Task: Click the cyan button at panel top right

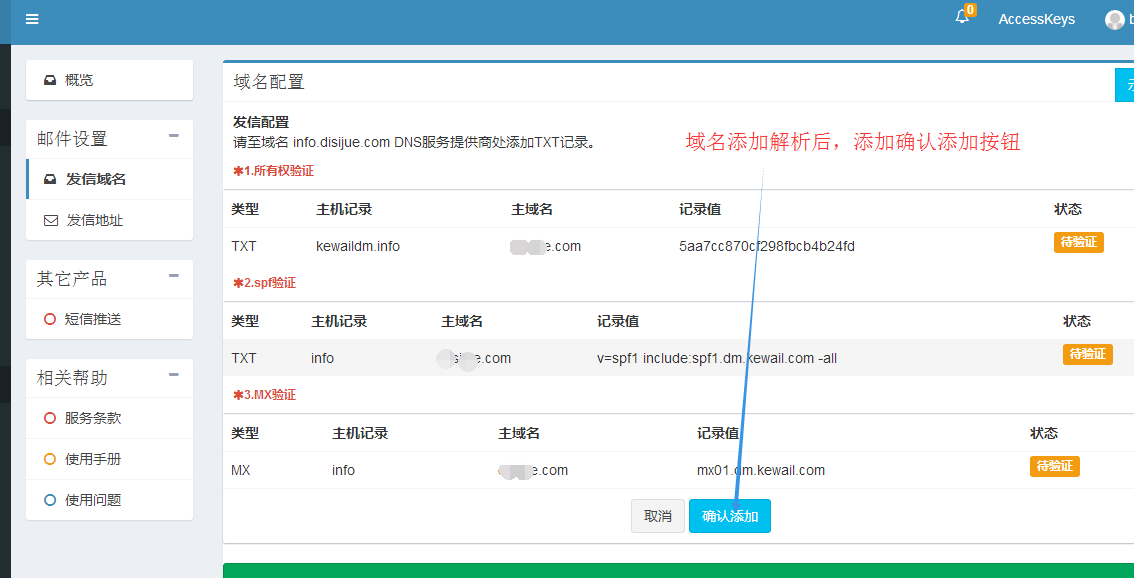Action: pos(1125,85)
